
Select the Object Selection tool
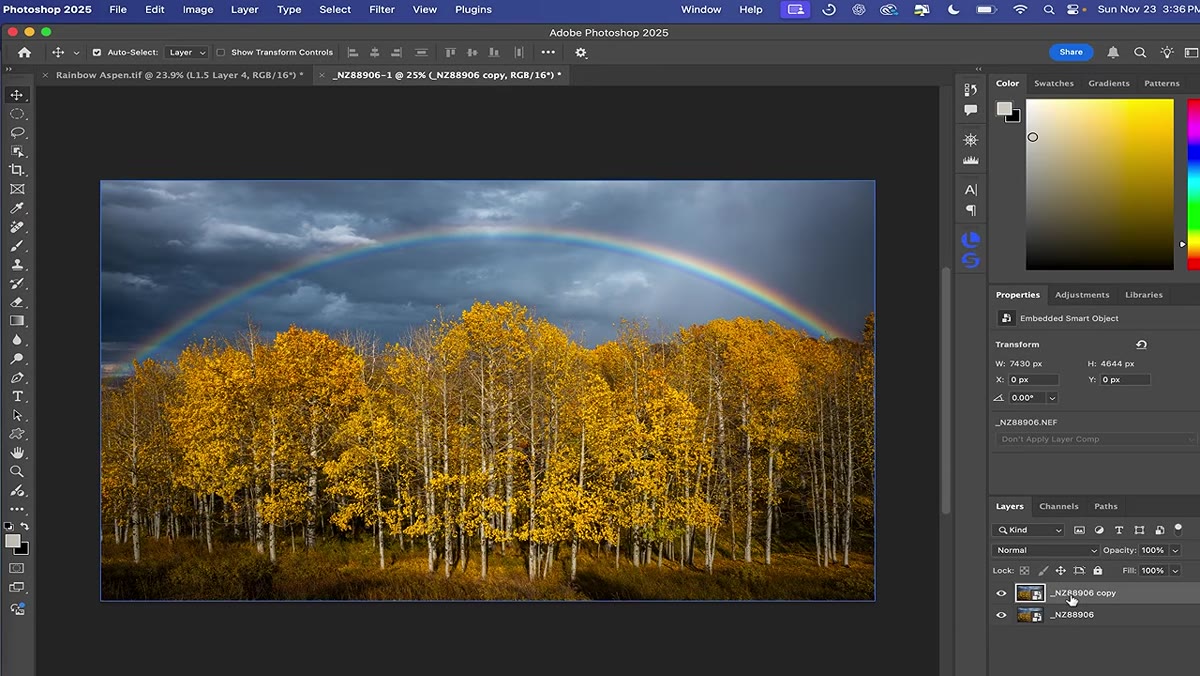pos(17,151)
